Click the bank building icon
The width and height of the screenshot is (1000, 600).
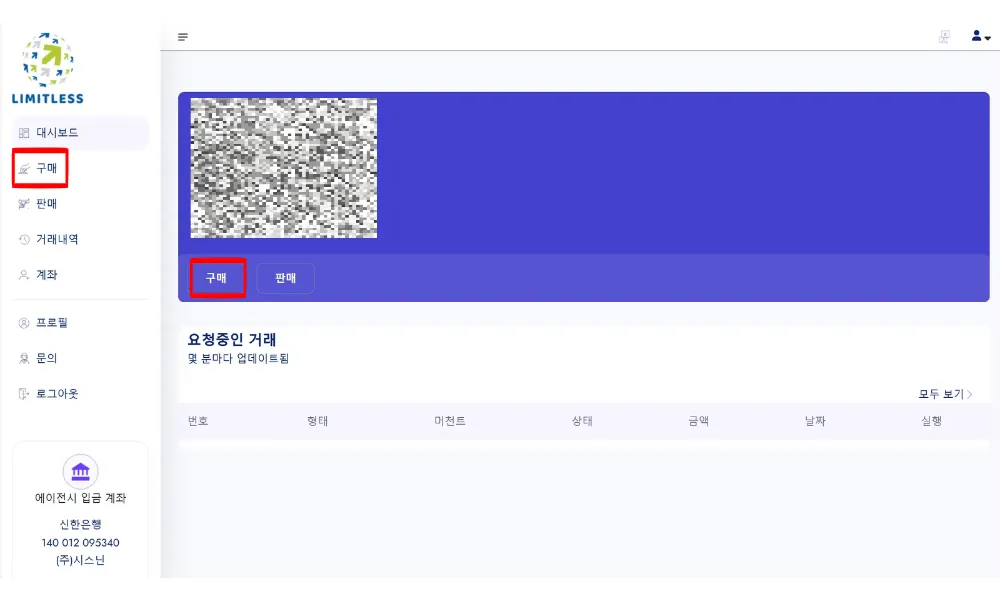(x=80, y=472)
